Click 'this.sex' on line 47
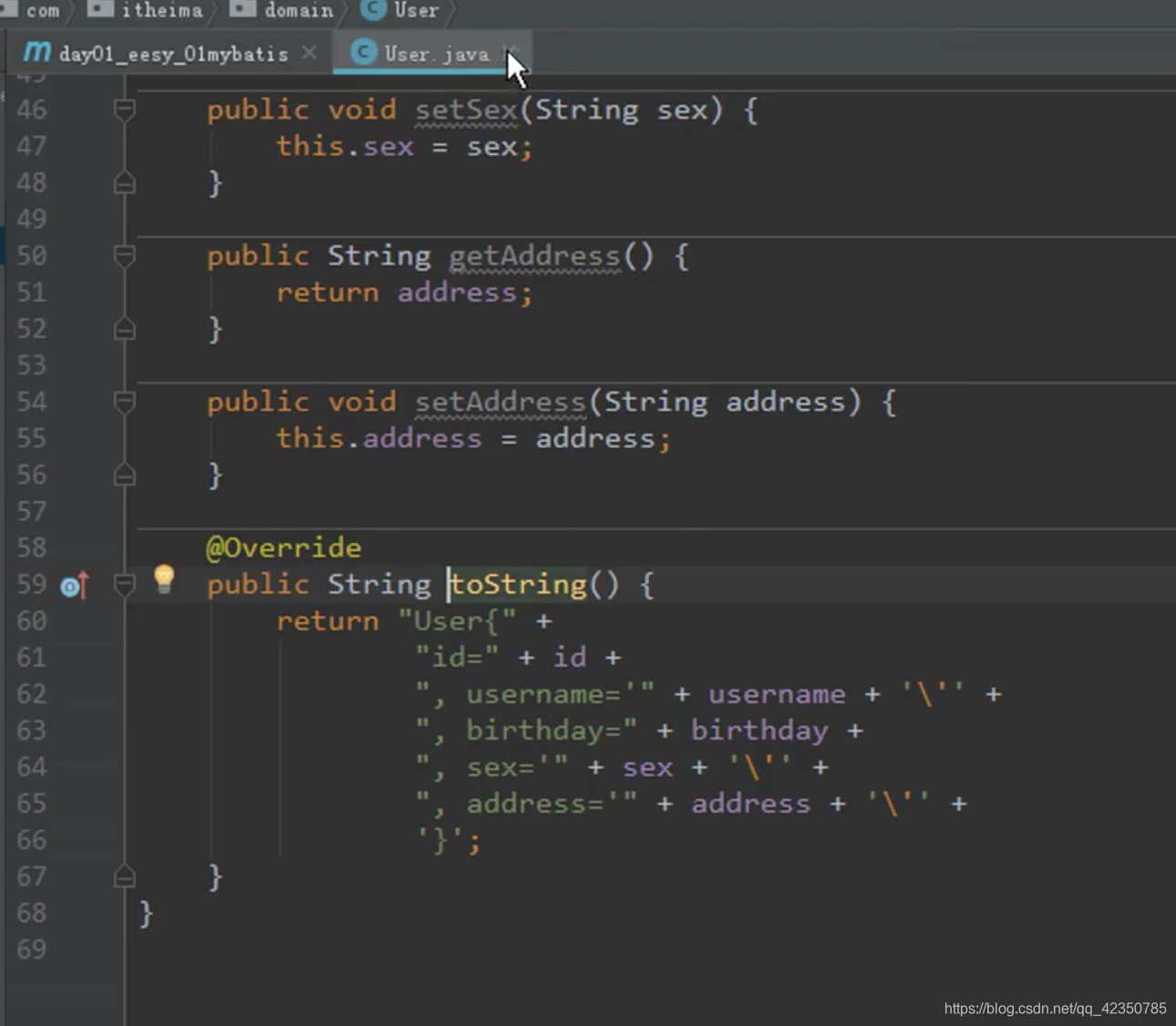 coord(346,147)
